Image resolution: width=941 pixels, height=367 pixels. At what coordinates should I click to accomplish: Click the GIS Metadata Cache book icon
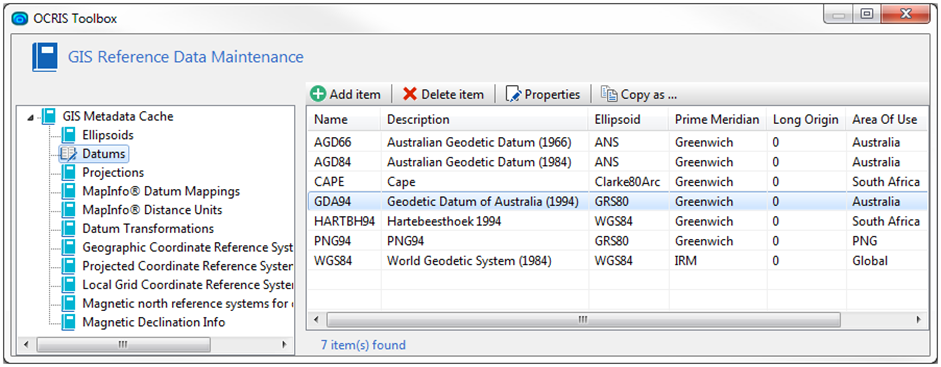[x=49, y=116]
